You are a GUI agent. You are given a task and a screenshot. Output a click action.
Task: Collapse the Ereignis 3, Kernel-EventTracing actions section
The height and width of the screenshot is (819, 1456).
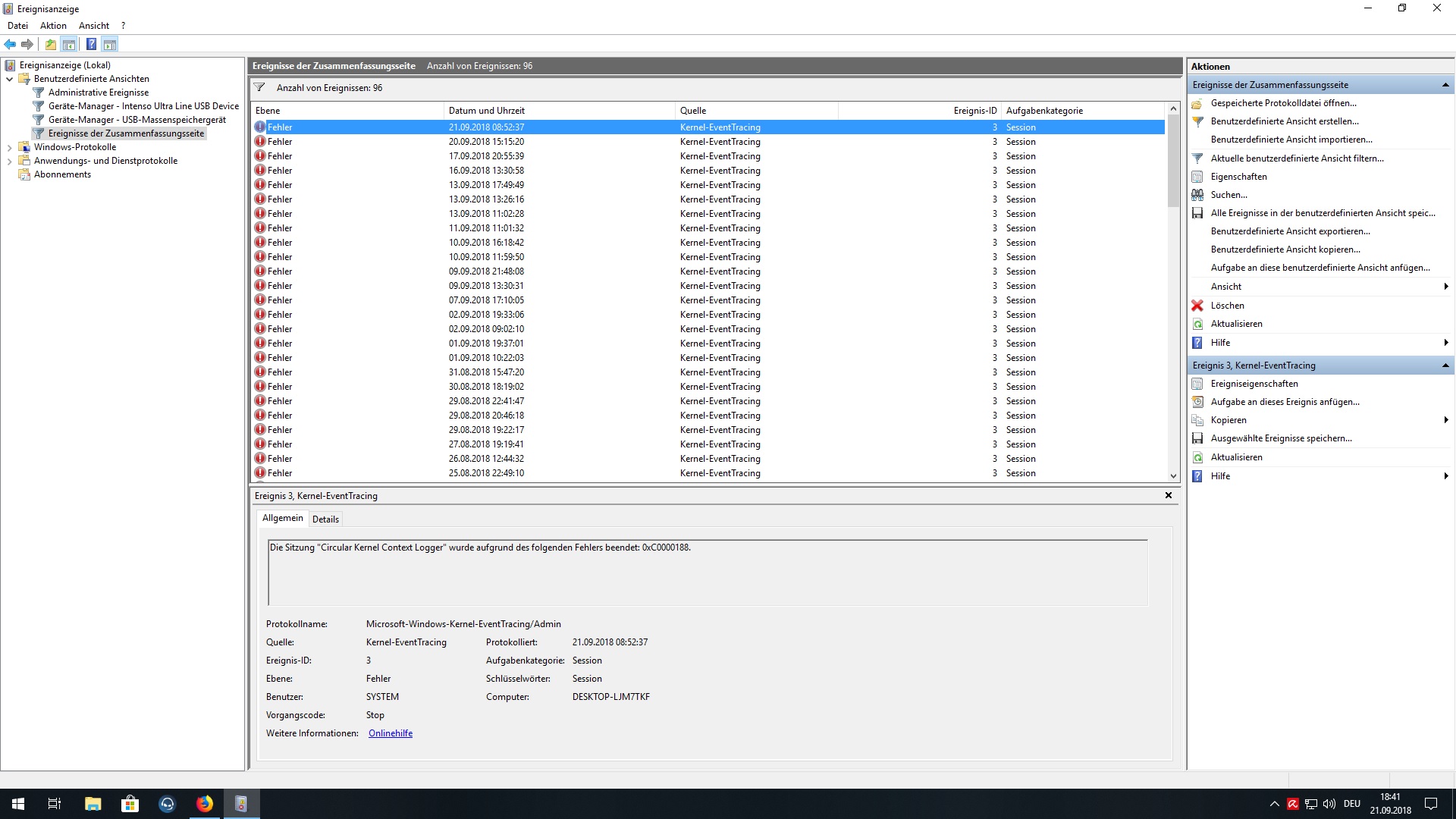tap(1445, 366)
